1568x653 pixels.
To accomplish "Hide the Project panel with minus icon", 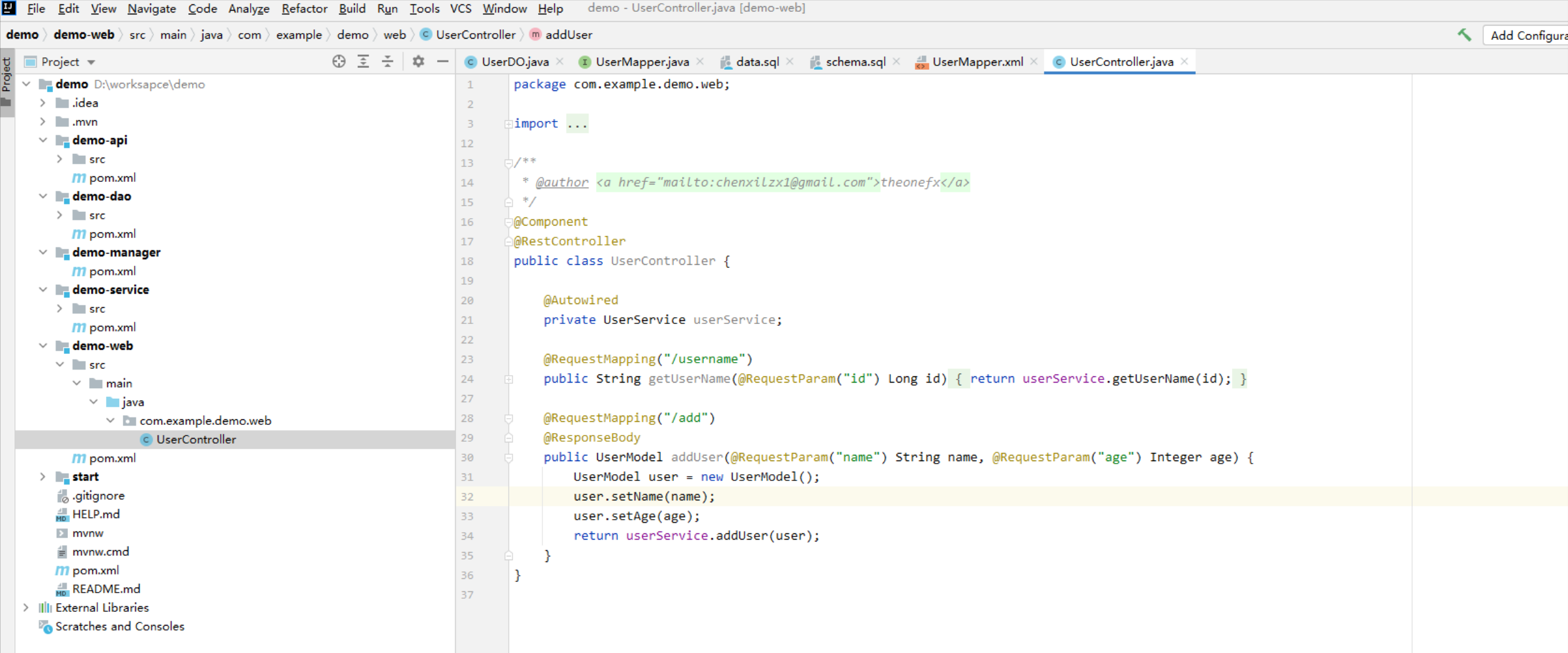I will point(443,61).
